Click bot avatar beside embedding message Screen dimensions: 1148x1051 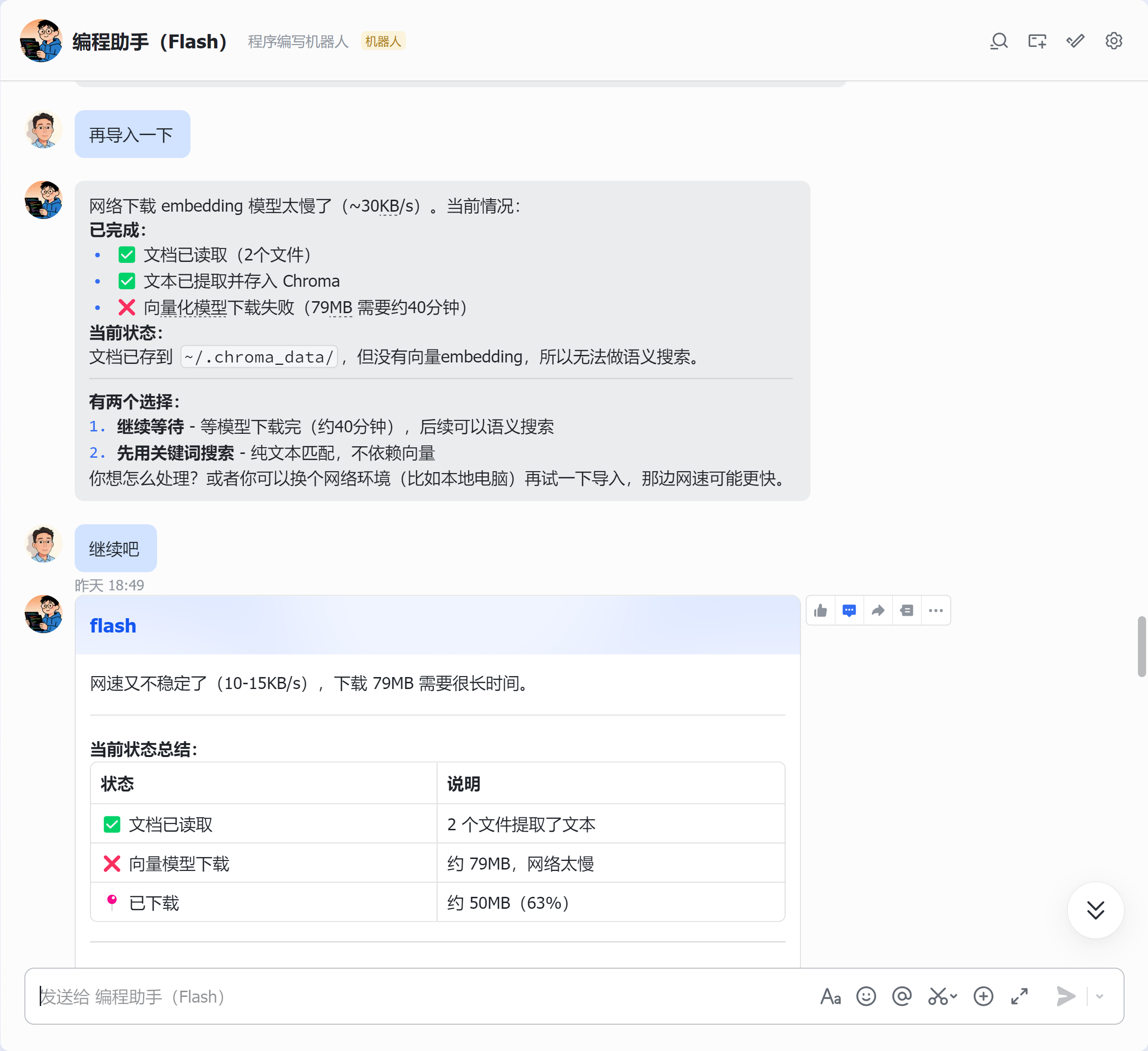pyautogui.click(x=43, y=201)
